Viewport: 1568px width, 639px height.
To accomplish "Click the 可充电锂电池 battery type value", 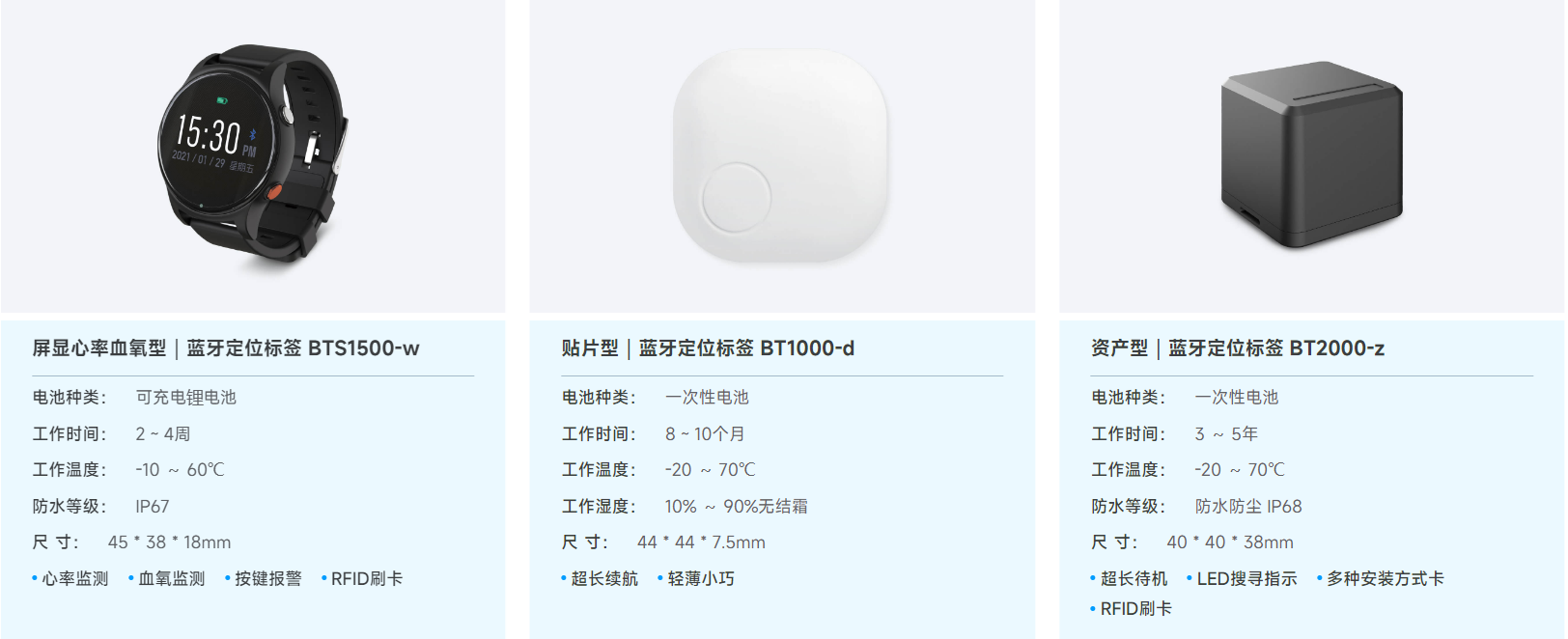I will click(x=185, y=398).
